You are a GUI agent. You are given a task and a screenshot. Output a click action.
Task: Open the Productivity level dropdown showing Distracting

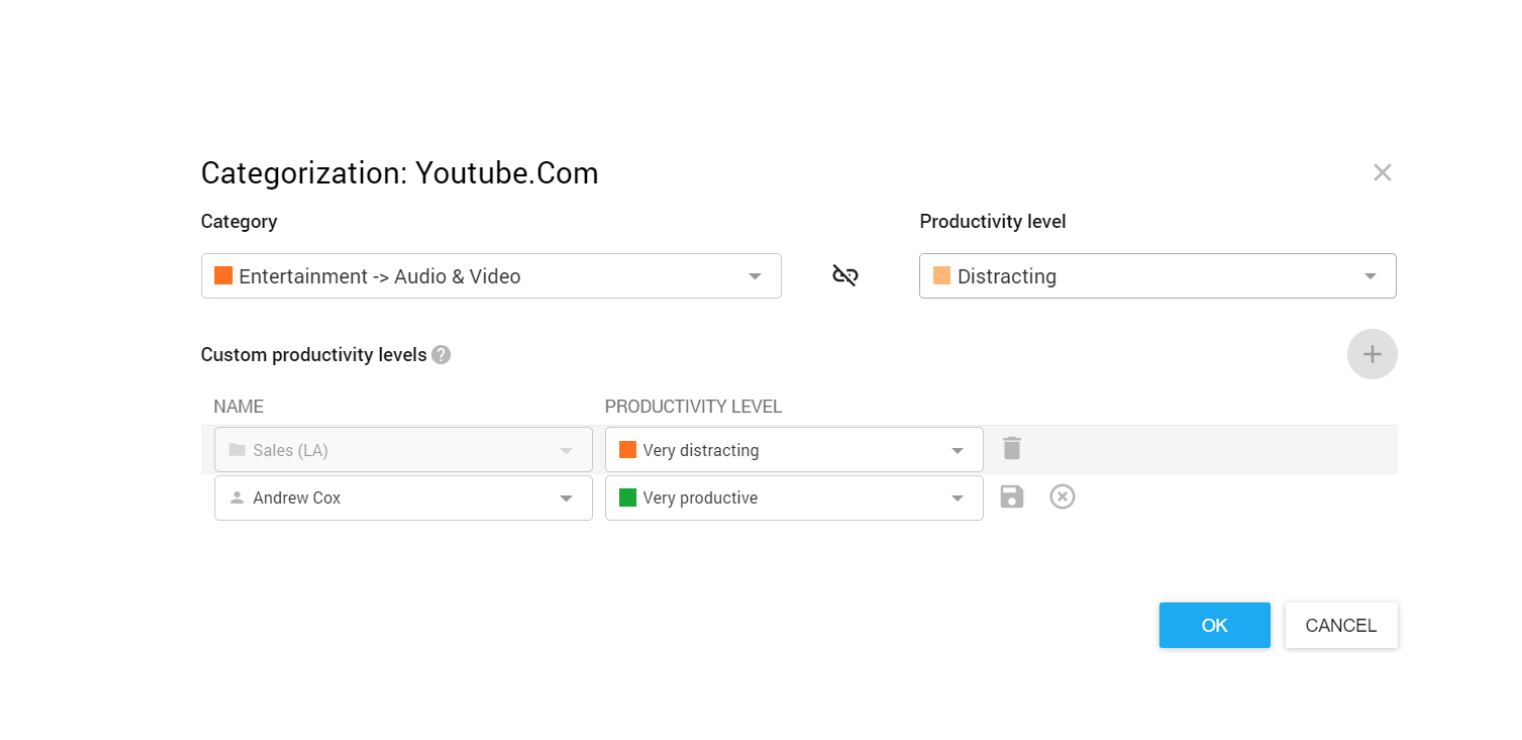(1158, 276)
